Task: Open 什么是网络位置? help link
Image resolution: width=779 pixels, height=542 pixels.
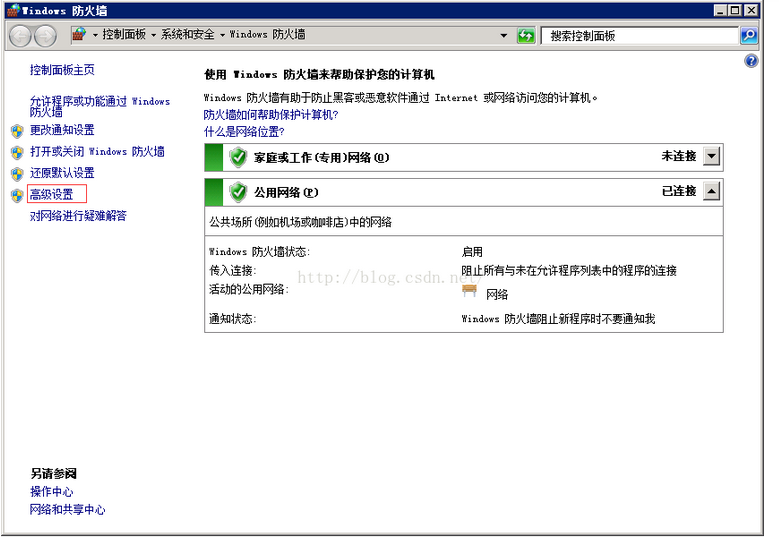Action: point(244,132)
